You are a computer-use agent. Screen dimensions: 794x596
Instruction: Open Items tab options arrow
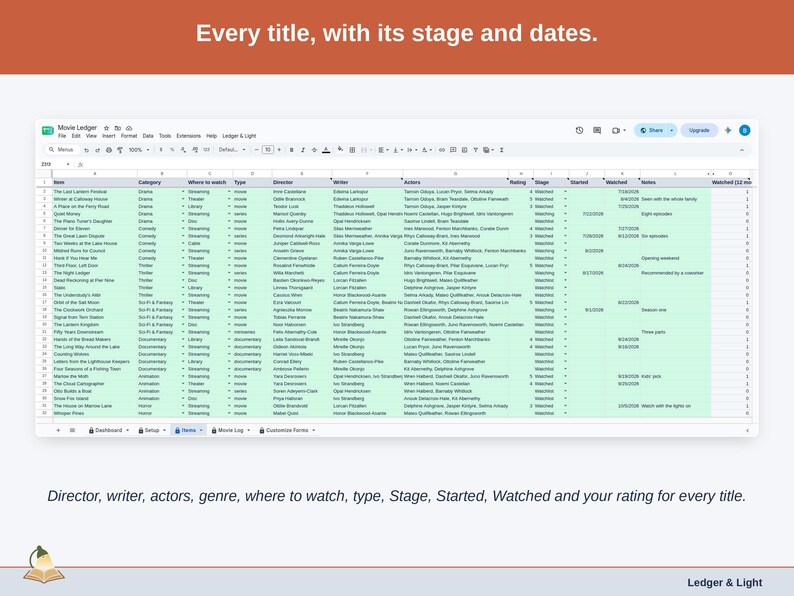pyautogui.click(x=201, y=430)
